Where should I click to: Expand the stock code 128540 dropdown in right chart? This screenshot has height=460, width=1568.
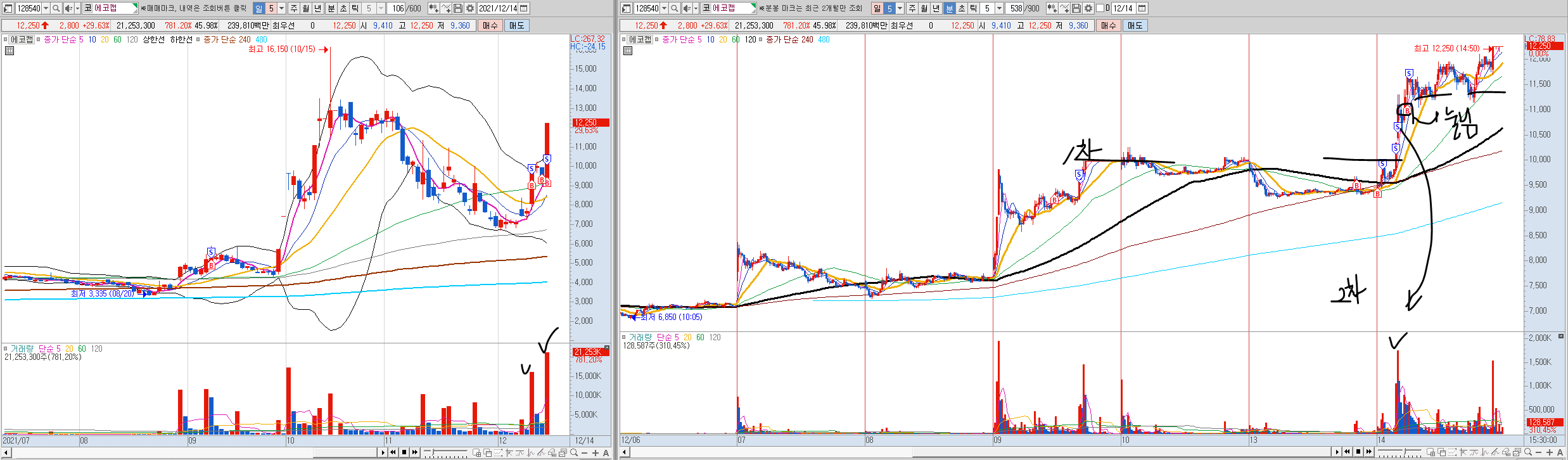pos(664,8)
